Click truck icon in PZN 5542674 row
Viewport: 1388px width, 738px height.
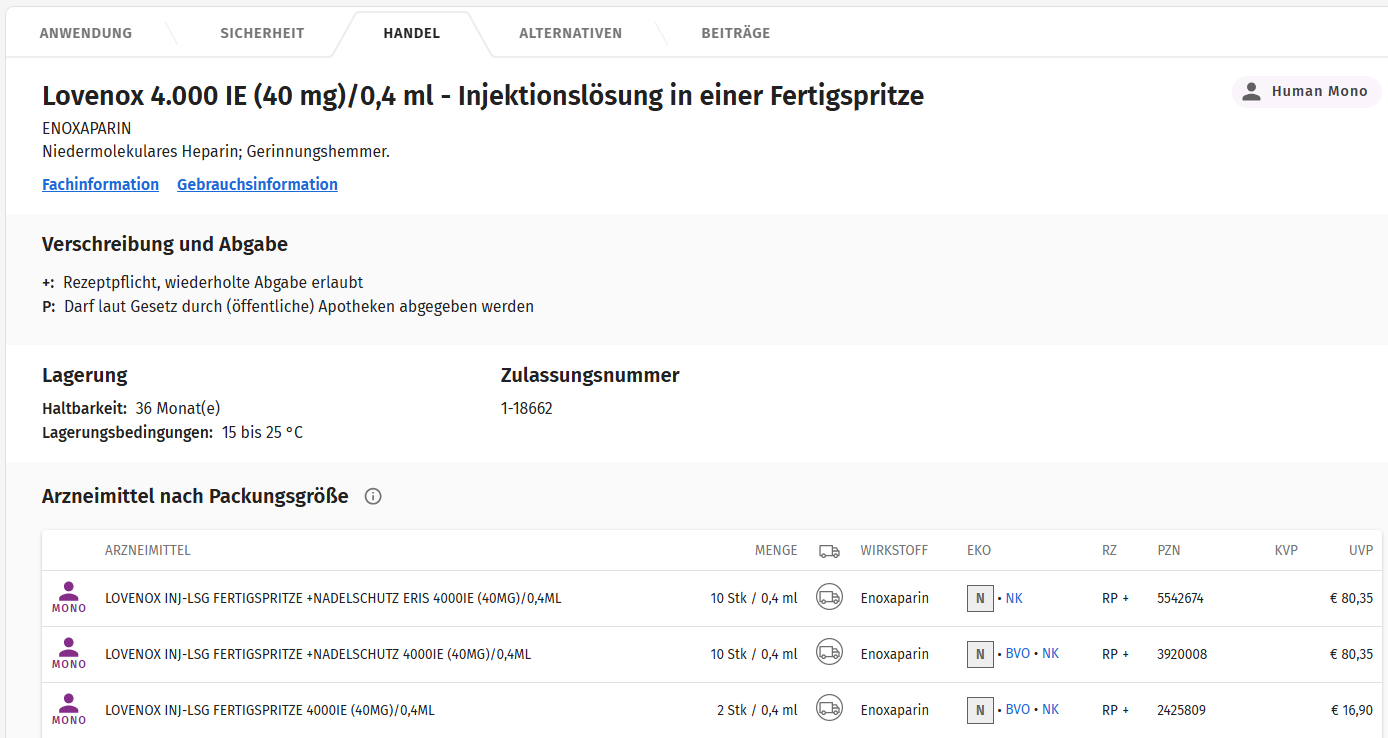point(829,597)
